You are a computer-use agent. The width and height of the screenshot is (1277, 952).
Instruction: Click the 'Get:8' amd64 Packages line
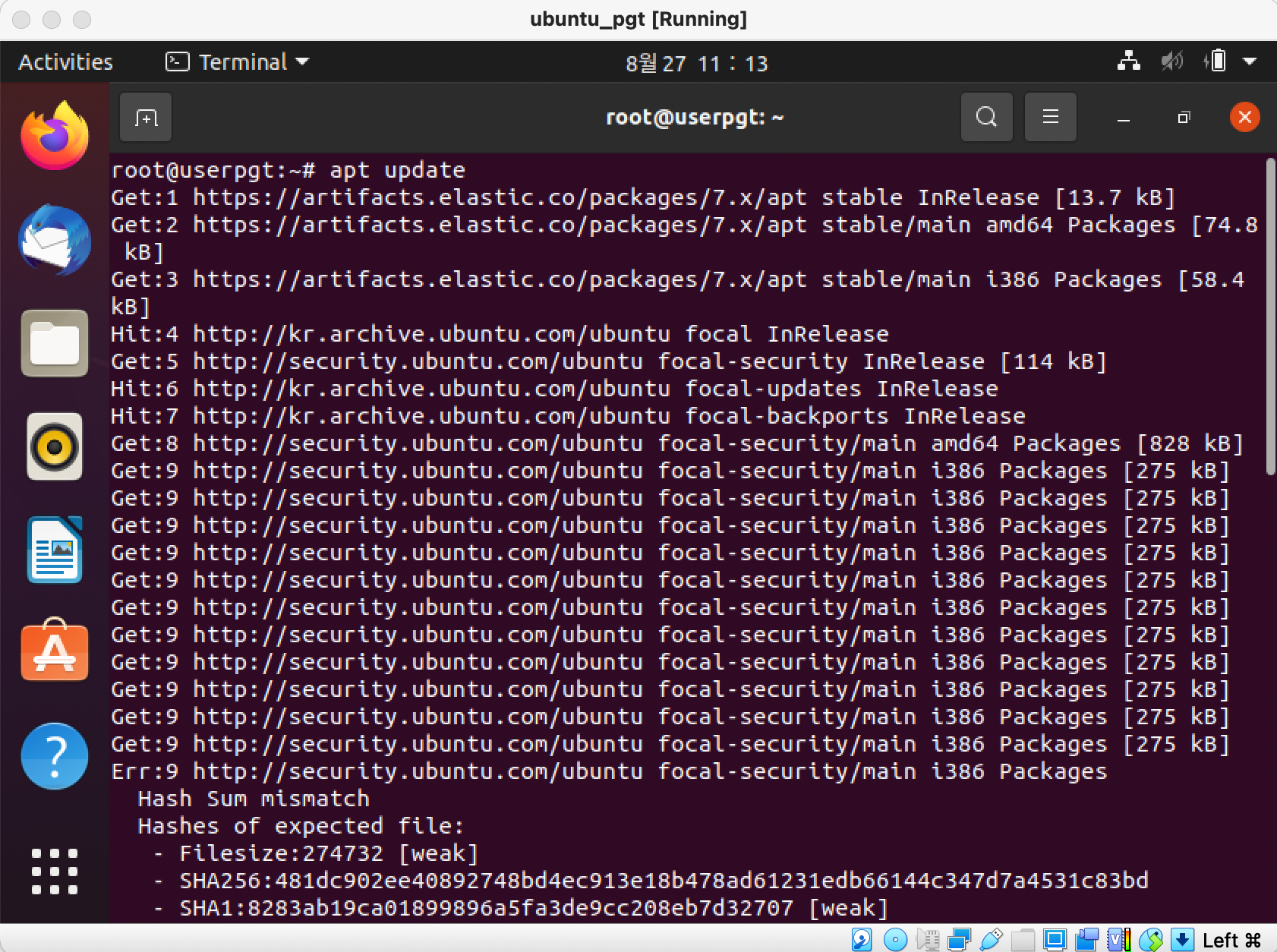point(677,443)
